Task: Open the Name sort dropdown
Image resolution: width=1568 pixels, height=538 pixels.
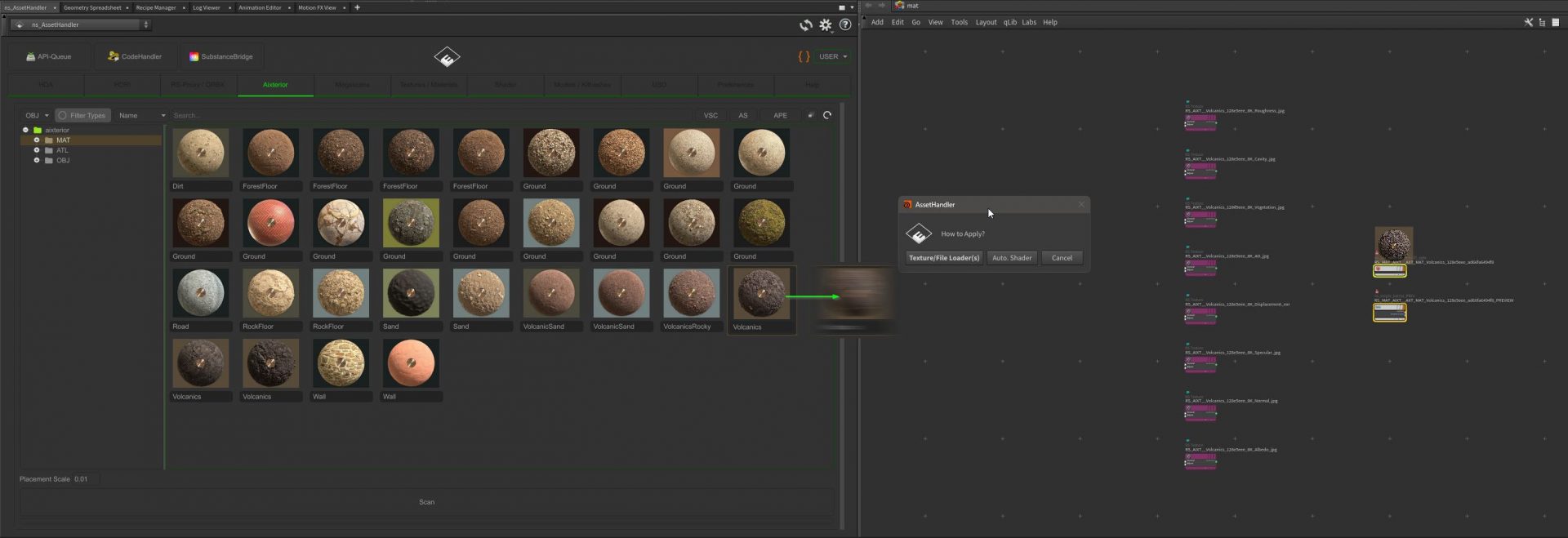Action: click(x=141, y=116)
